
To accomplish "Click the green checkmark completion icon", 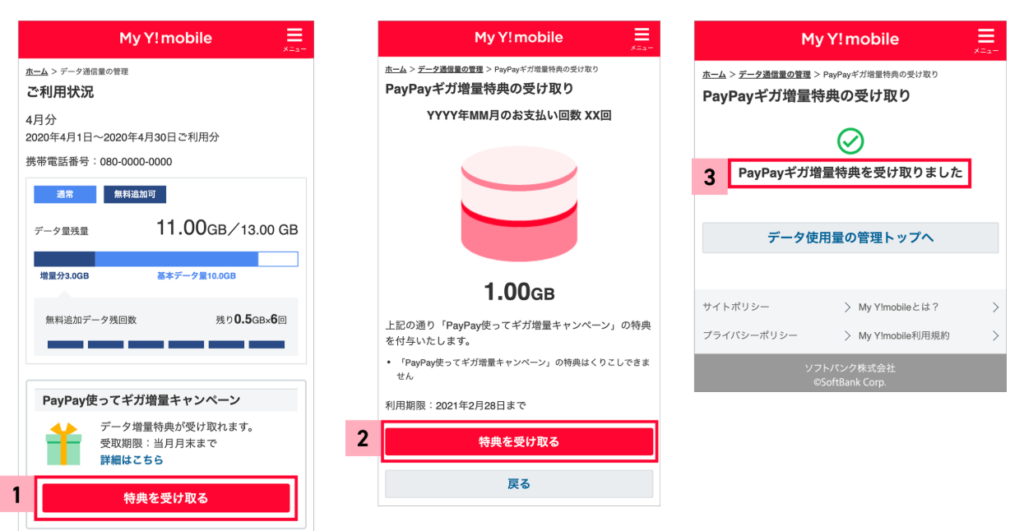I will pyautogui.click(x=850, y=141).
